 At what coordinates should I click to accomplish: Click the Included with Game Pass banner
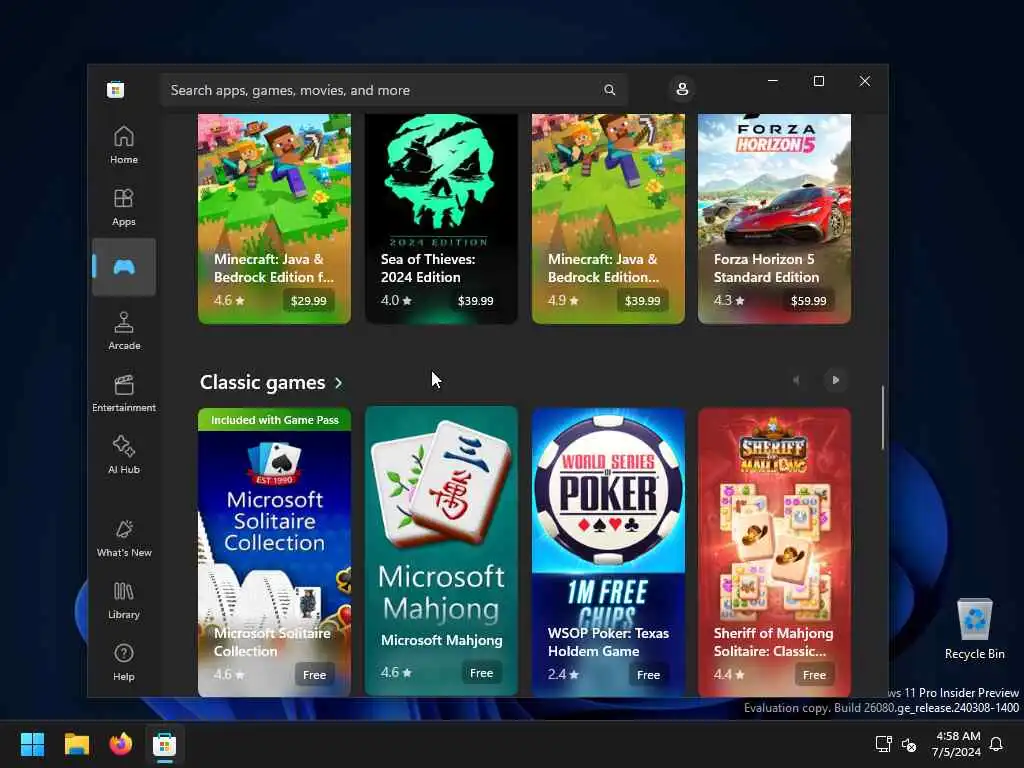coord(274,420)
